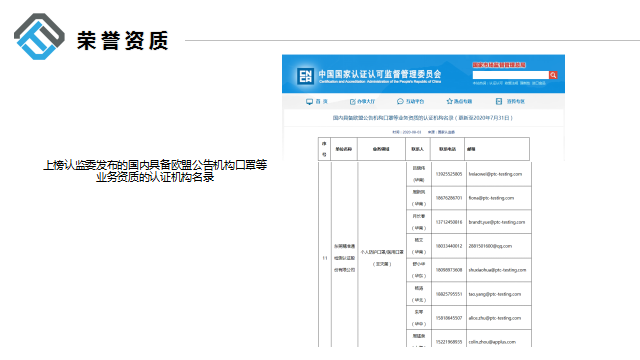Image resolution: width=640 pixels, height=360 pixels.
Task: Click the phone number in the tao.yang@ptc-testing.com row
Action: [x=449, y=294]
